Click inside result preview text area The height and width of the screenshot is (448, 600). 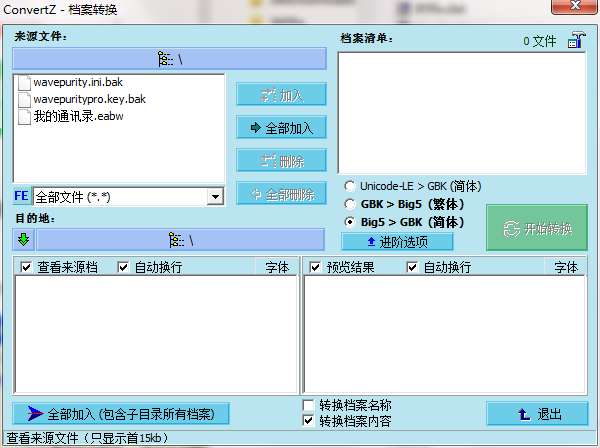pyautogui.click(x=445, y=334)
